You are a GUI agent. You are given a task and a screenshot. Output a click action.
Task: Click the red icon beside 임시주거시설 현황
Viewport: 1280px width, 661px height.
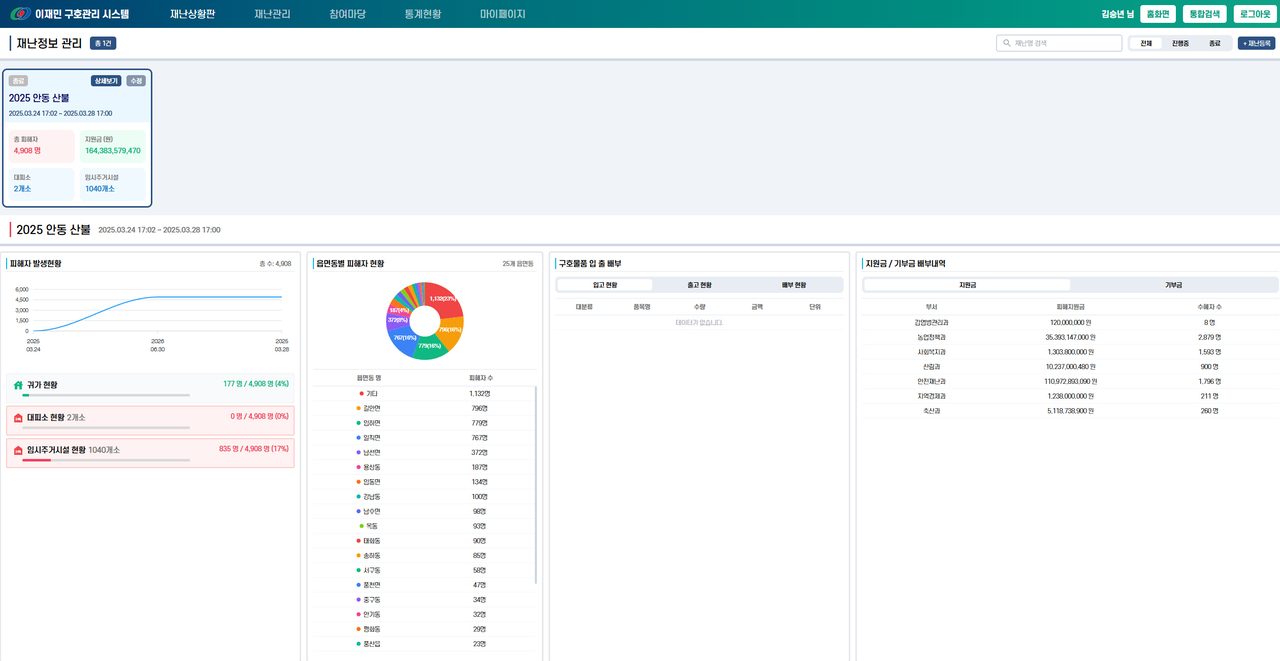18,450
